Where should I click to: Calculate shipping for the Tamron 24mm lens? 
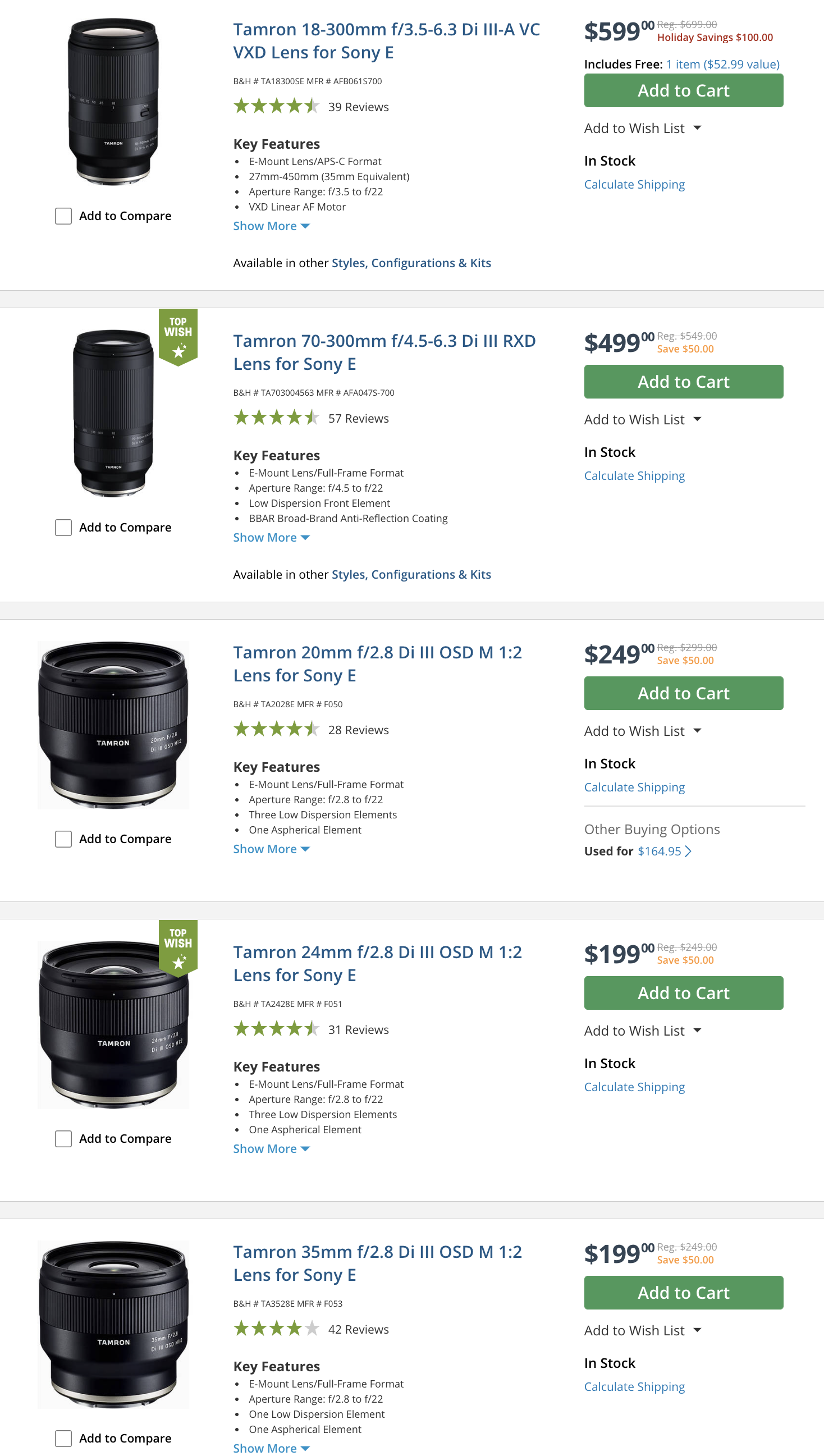point(634,1087)
